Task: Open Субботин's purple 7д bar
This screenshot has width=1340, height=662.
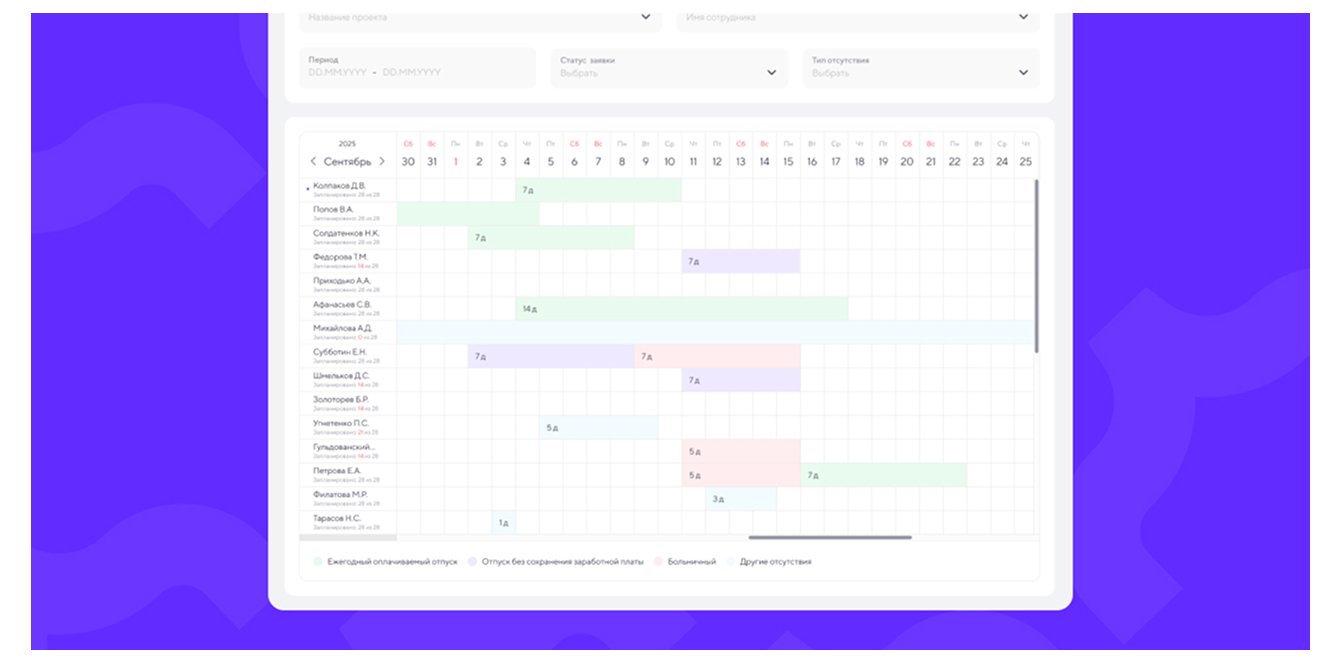Action: [x=551, y=357]
